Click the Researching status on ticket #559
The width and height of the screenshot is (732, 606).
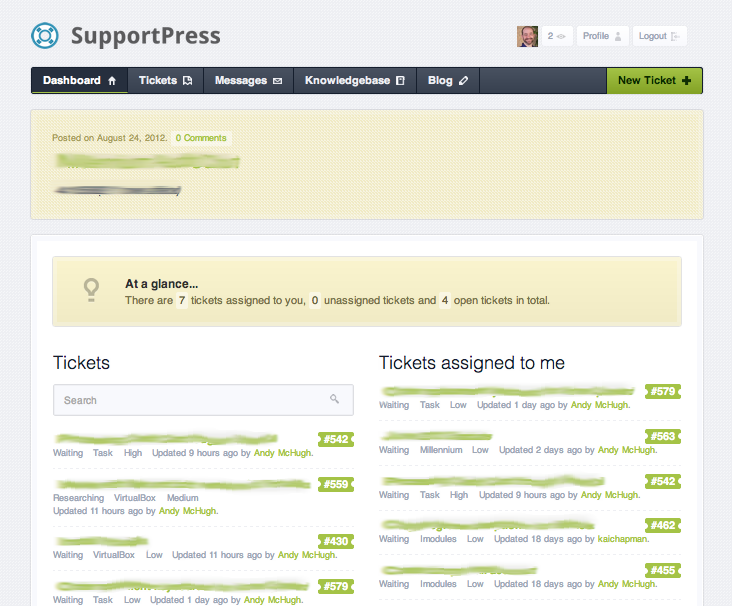pos(78,498)
